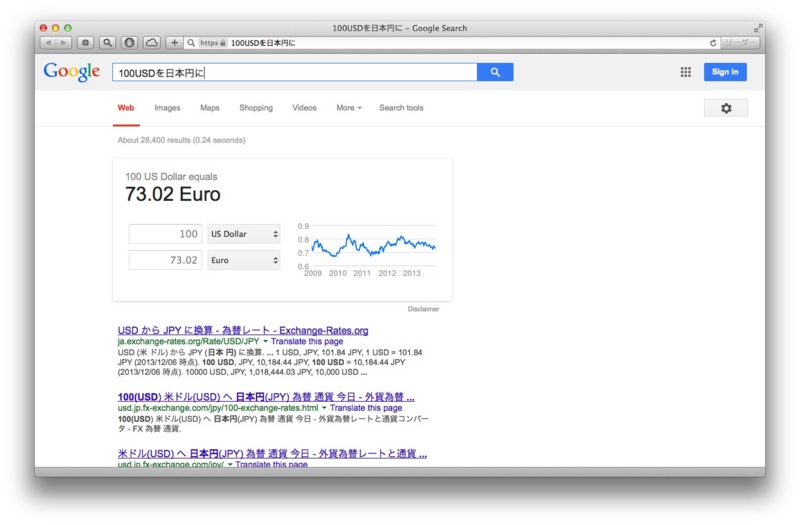Switch to the Maps tab

[210, 108]
